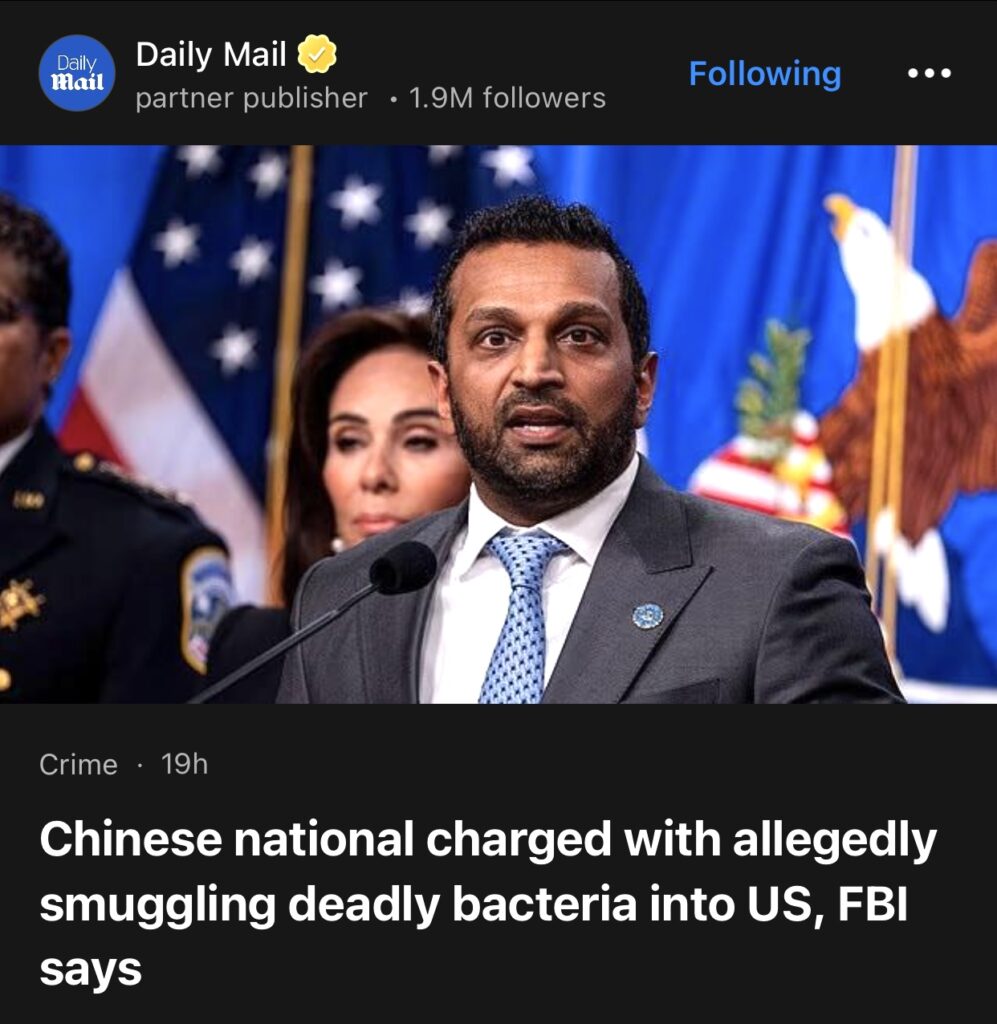The width and height of the screenshot is (997, 1024).
Task: Click the 19h timestamp
Action: (185, 764)
